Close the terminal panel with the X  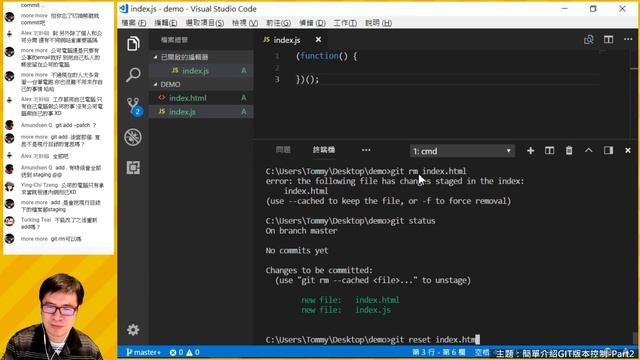[x=628, y=151]
